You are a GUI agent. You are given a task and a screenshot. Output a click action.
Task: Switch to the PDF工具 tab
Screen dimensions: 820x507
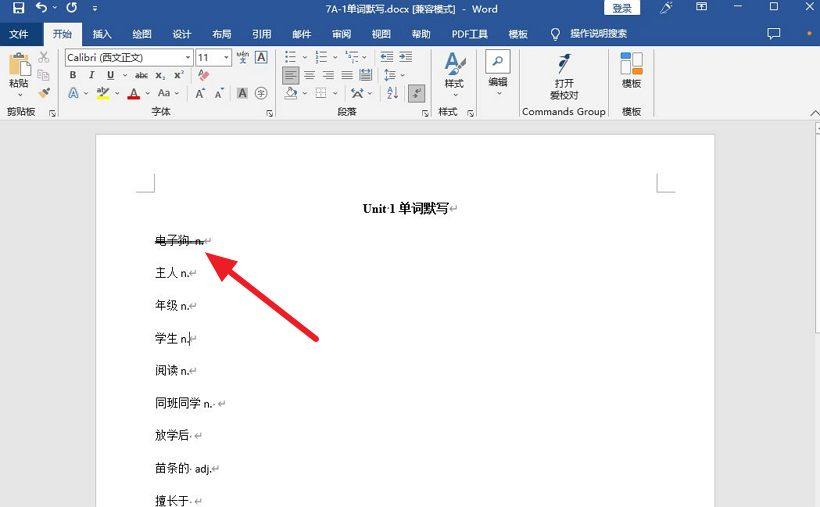pos(470,34)
